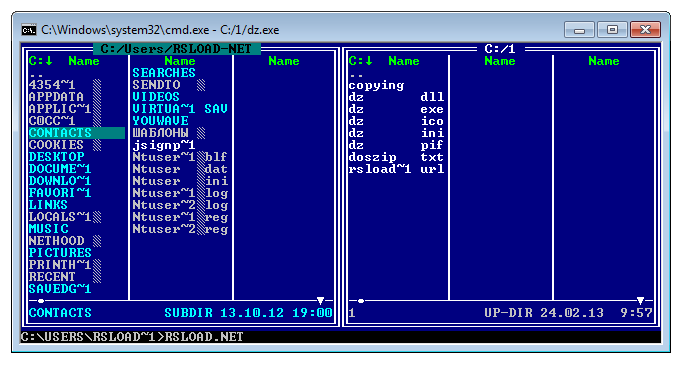Click the SUBDIR 13.10.12 19:00 status text
685x366 pixels.
click(x=248, y=313)
